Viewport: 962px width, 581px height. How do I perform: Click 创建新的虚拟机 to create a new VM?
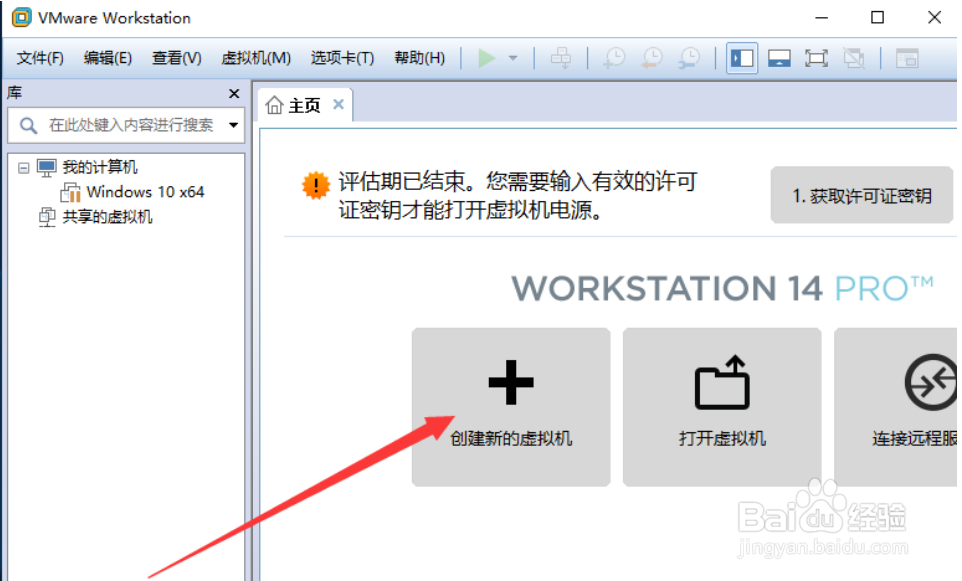tap(510, 406)
